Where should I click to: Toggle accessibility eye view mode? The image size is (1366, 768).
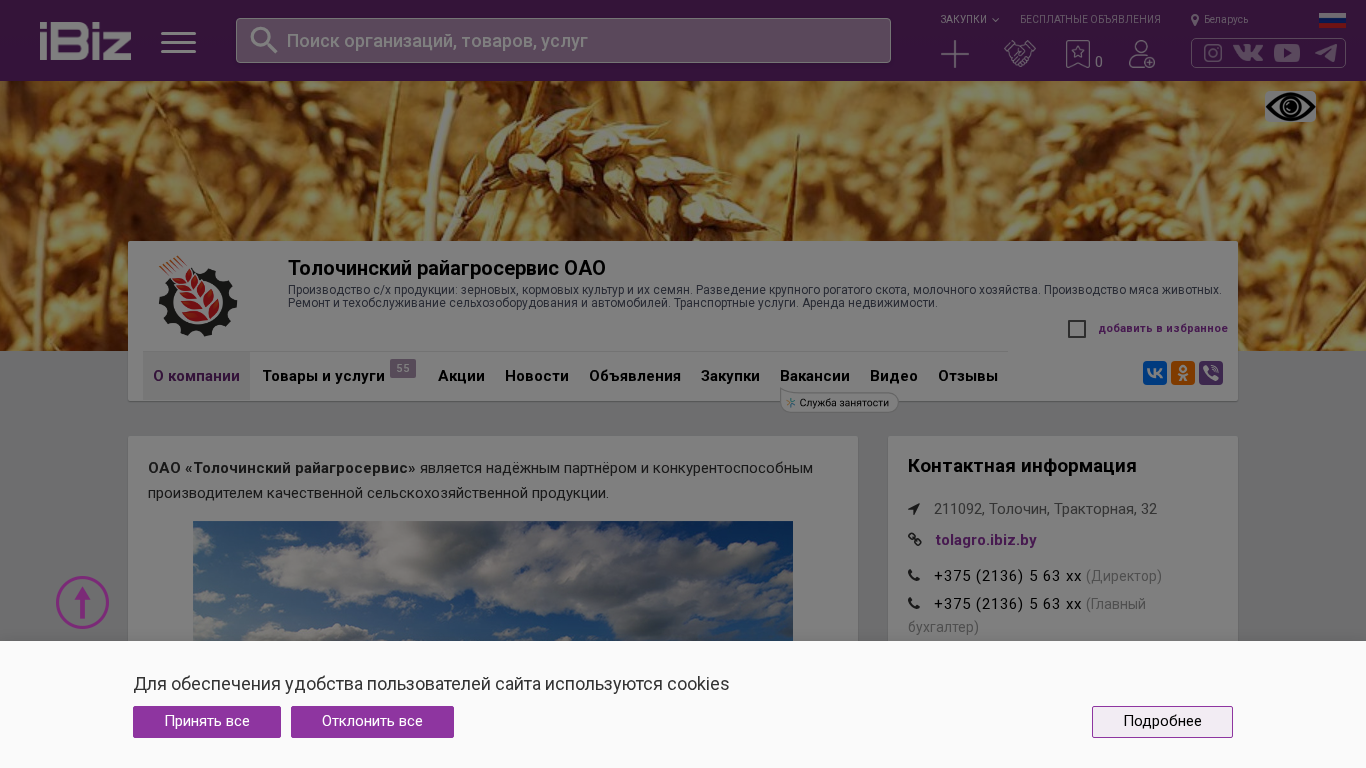pyautogui.click(x=1290, y=107)
